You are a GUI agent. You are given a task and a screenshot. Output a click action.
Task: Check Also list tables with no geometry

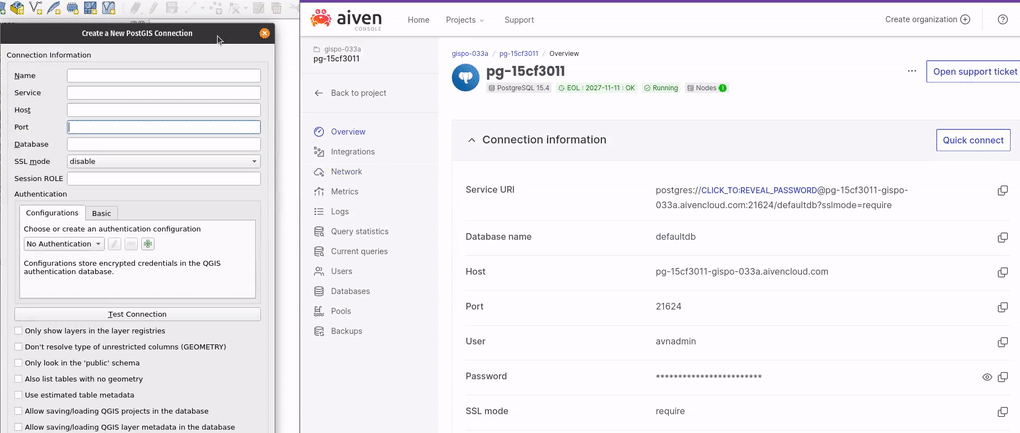pyautogui.click(x=18, y=379)
